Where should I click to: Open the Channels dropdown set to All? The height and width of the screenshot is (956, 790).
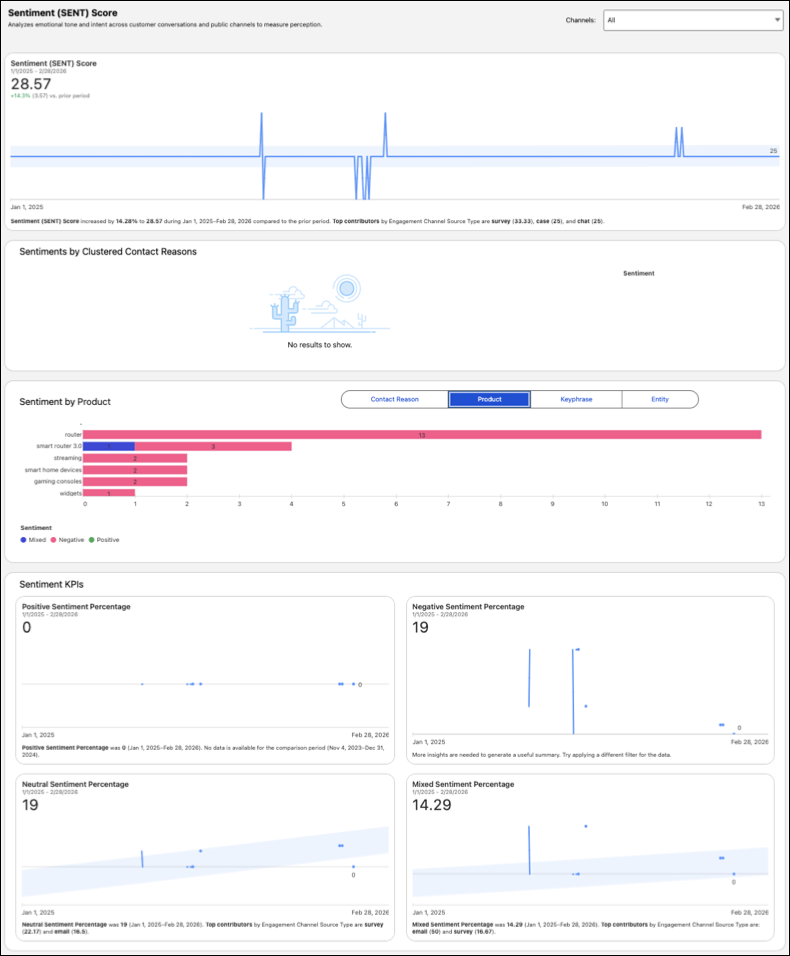pyautogui.click(x=693, y=20)
